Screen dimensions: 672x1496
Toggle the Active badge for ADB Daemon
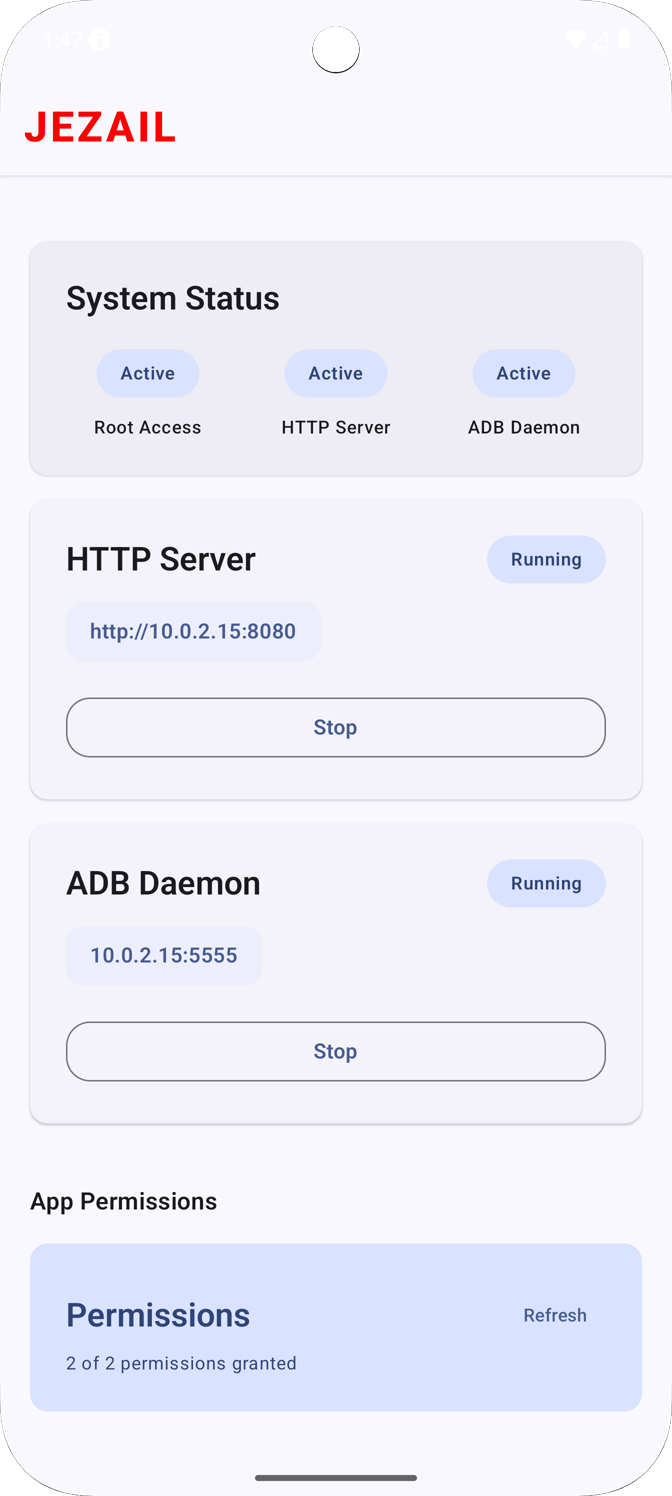[523, 373]
